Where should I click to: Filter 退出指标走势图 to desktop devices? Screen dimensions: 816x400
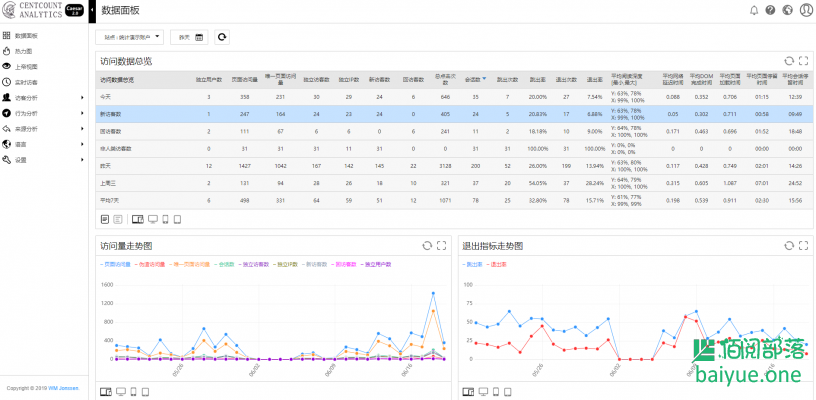click(x=483, y=391)
